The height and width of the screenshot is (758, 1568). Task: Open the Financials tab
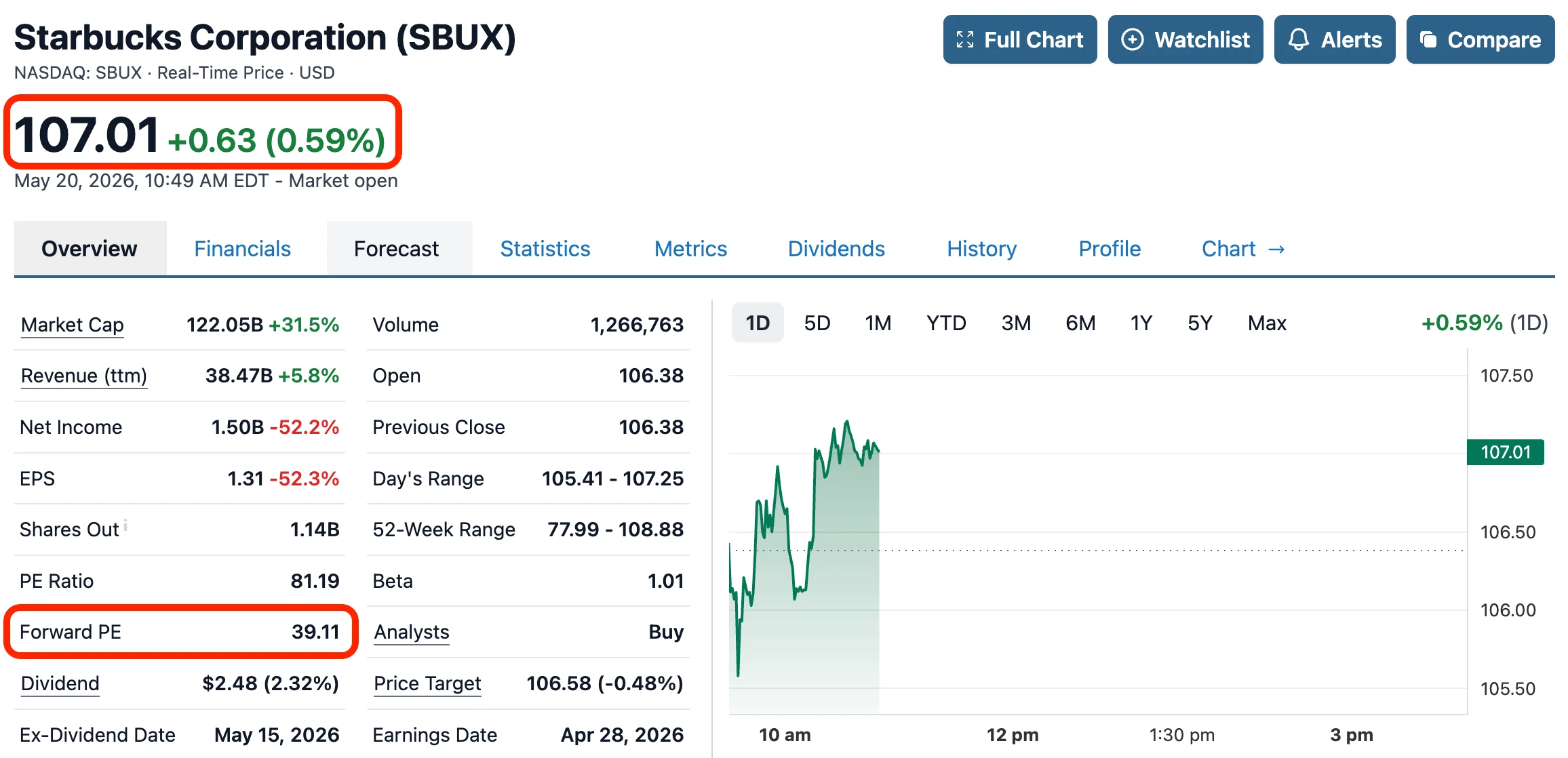coord(242,249)
